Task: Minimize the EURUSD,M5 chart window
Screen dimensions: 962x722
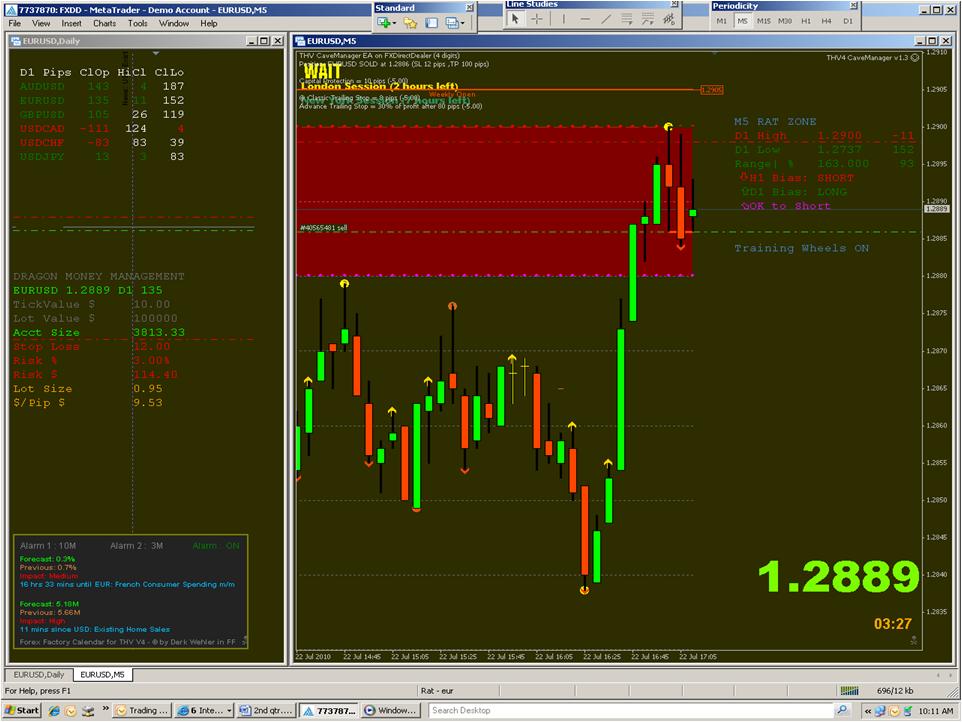Action: 920,40
